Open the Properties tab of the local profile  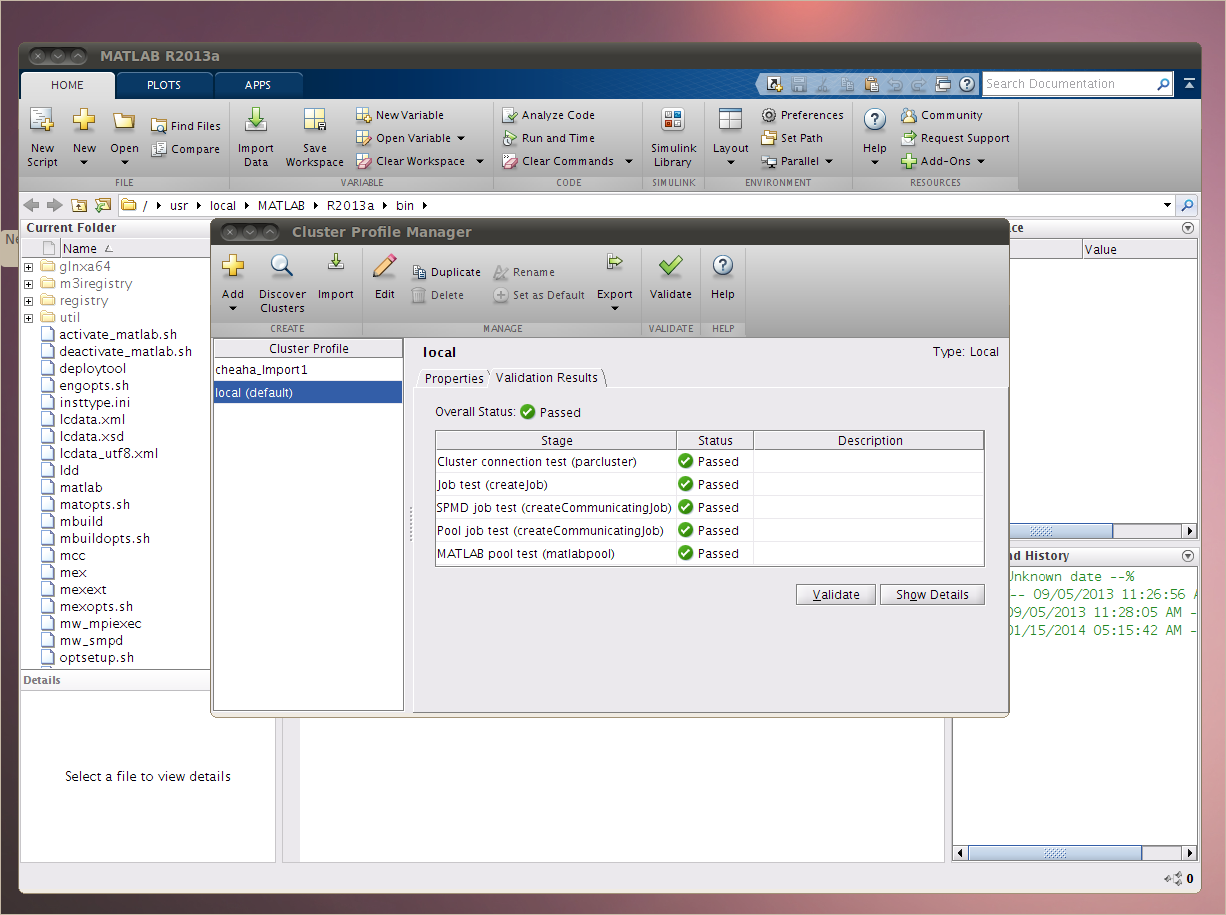(454, 378)
